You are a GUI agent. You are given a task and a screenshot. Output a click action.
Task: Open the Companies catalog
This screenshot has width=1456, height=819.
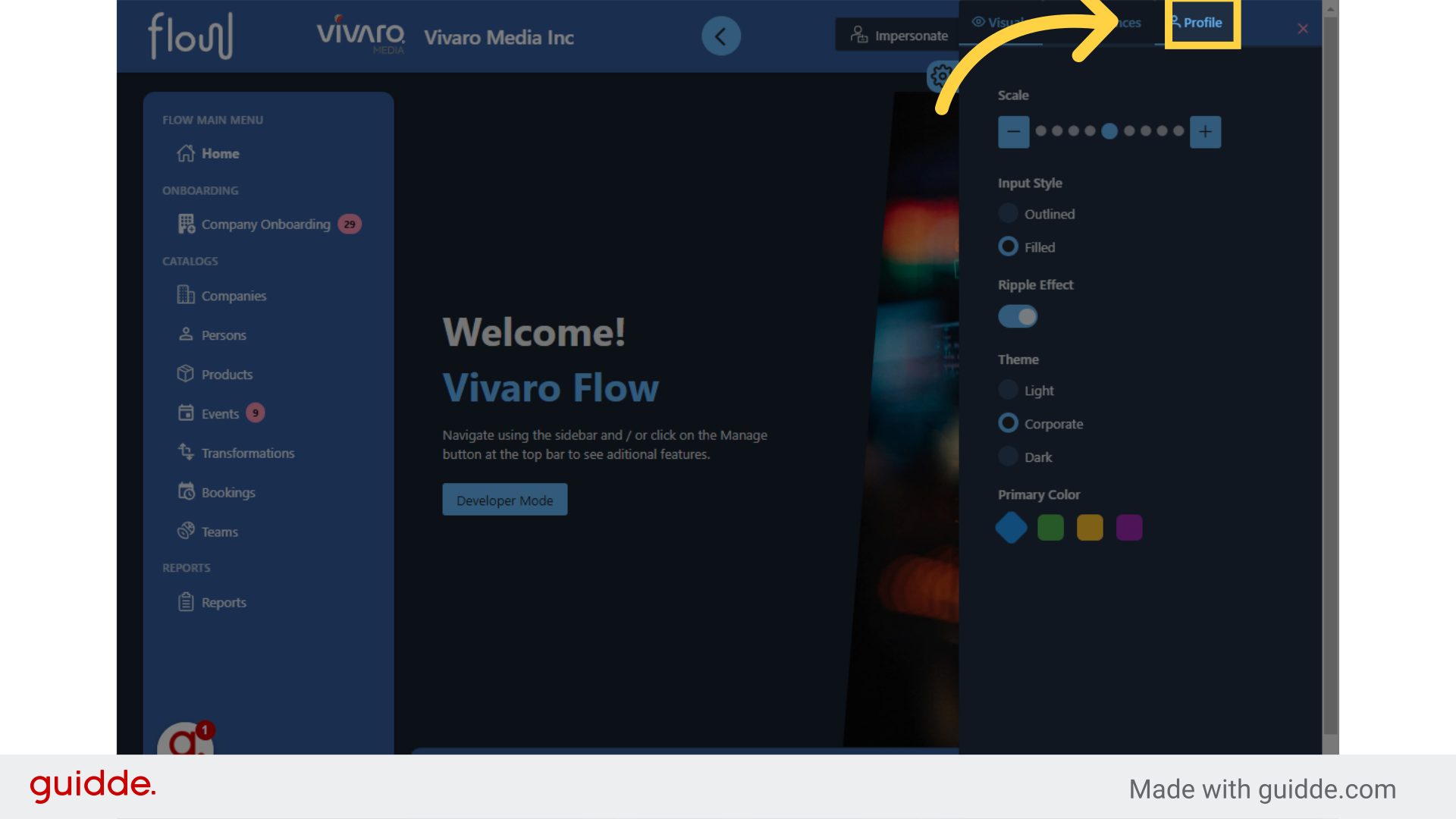(234, 296)
